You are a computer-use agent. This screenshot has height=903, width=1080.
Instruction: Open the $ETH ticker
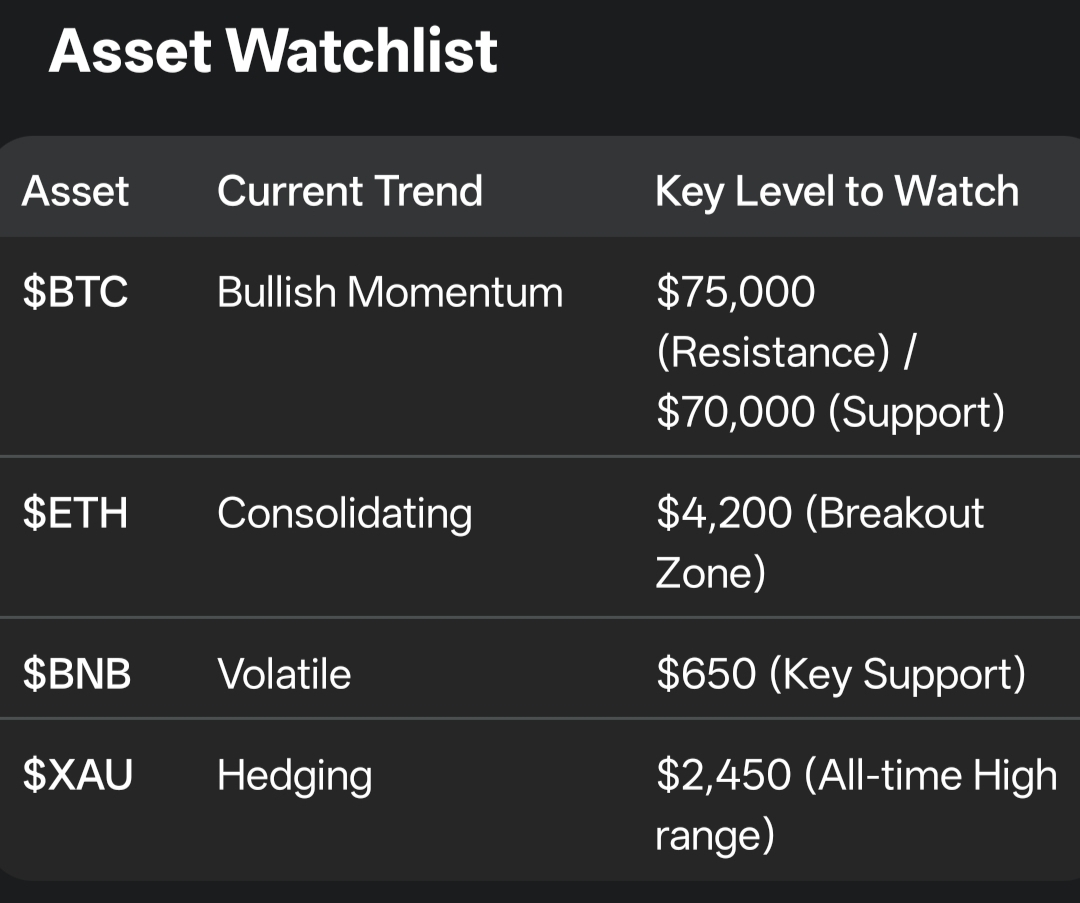coord(76,513)
